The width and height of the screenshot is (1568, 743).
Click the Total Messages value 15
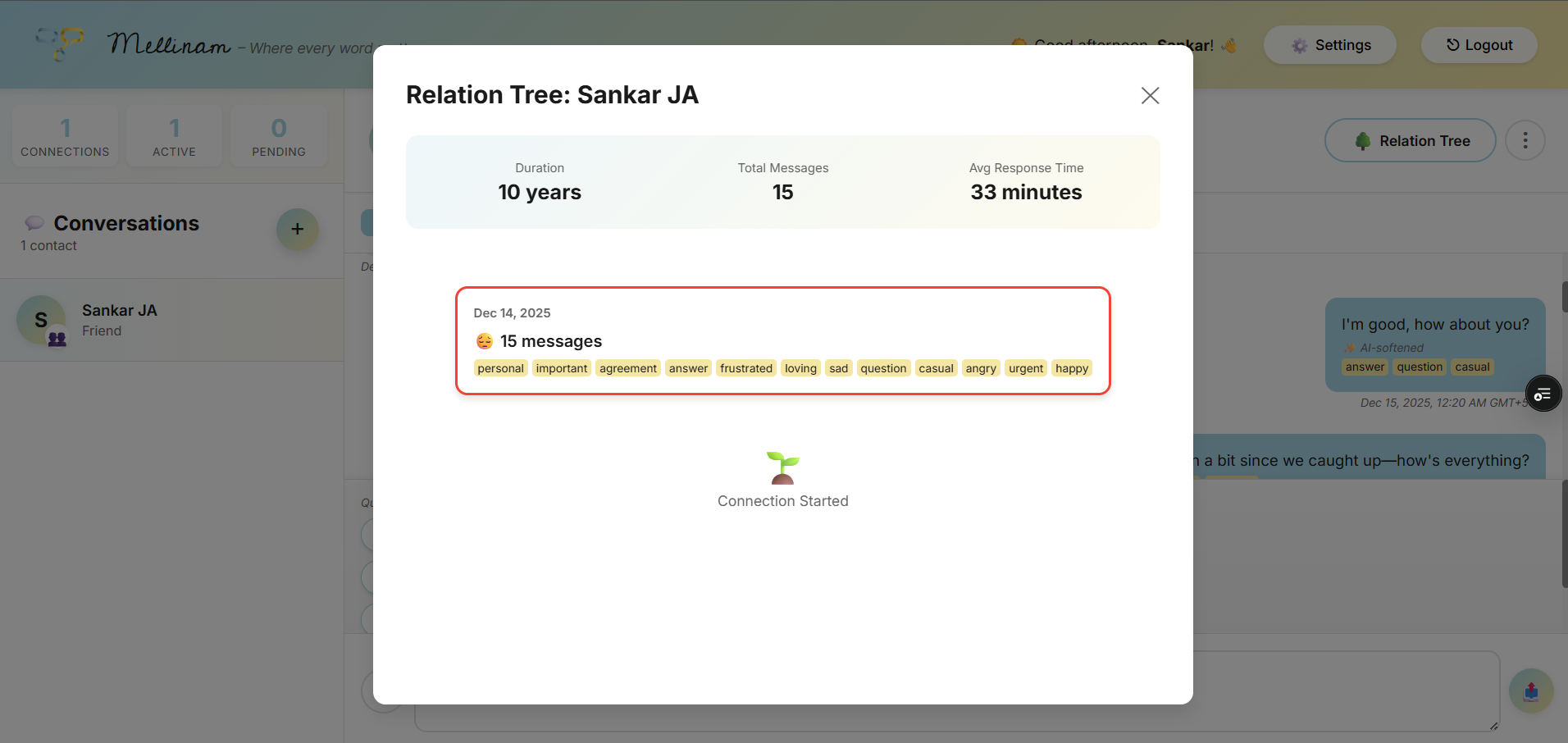[783, 192]
